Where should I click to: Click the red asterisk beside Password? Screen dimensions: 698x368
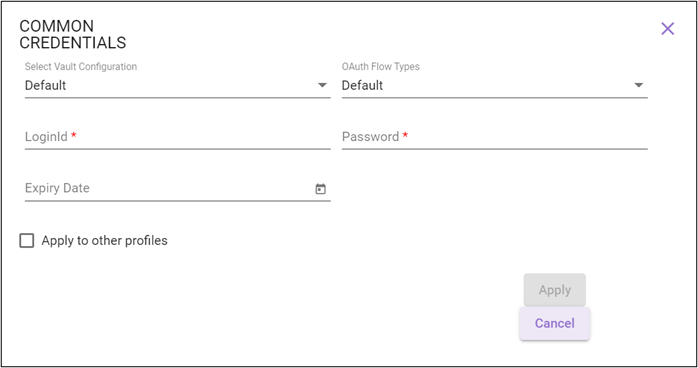(x=405, y=135)
